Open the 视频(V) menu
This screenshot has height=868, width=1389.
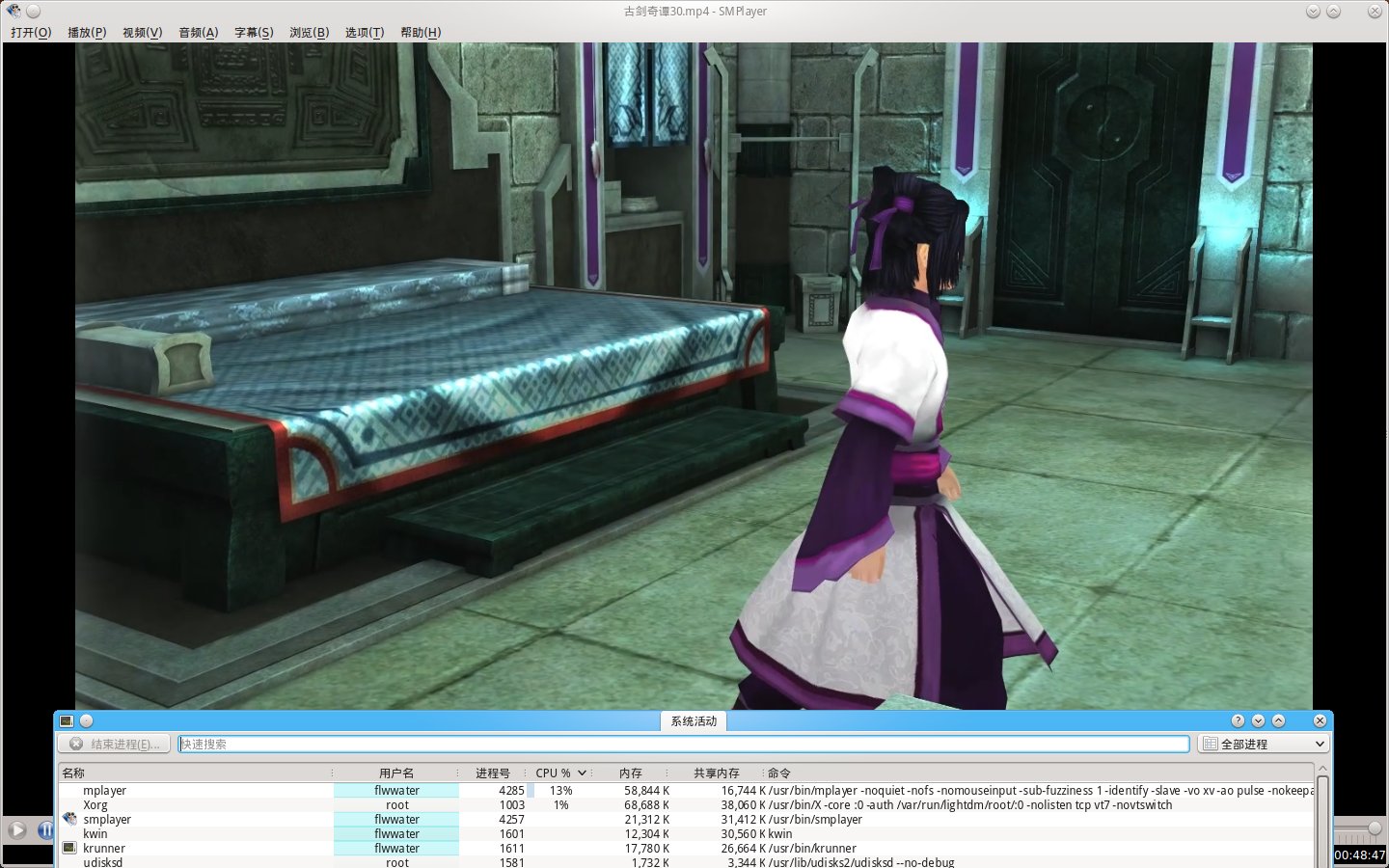click(x=142, y=32)
